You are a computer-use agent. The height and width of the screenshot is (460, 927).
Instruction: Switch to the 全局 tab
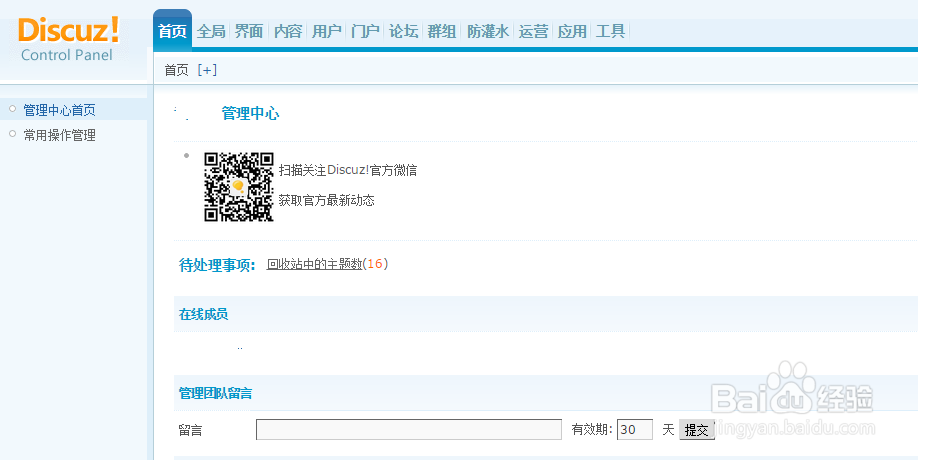211,31
